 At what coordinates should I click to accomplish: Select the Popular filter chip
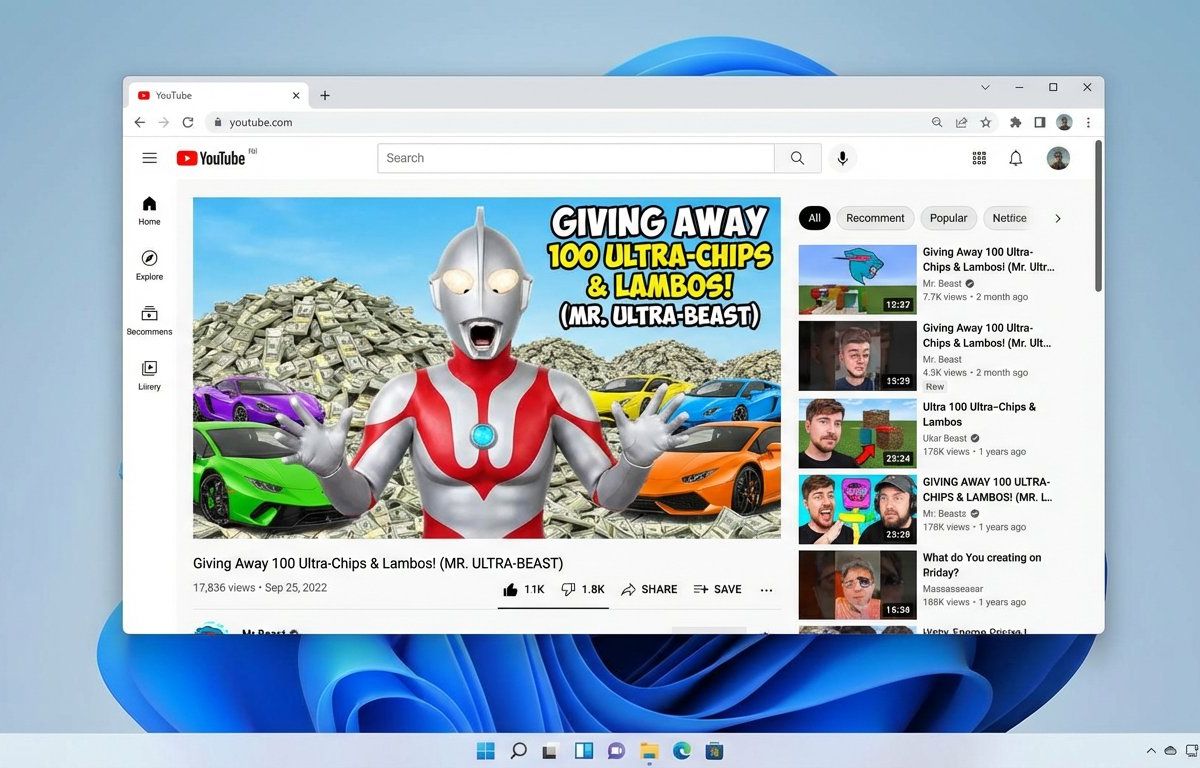tap(948, 218)
